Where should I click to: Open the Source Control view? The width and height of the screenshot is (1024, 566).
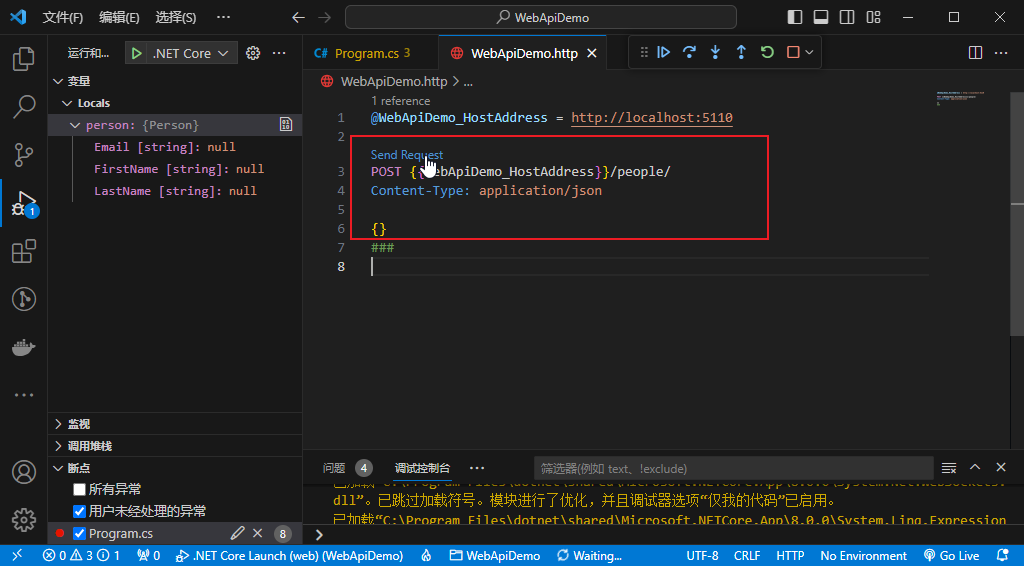[x=23, y=154]
